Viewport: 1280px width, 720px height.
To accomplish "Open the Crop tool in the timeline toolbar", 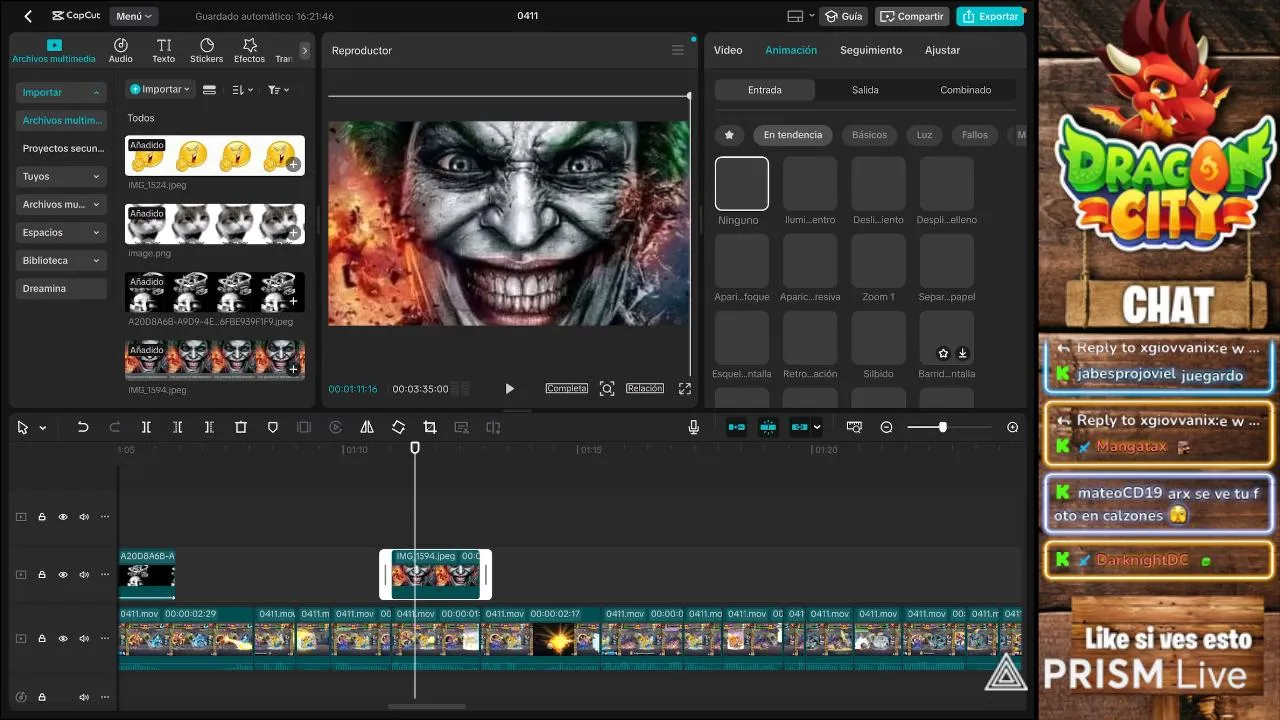I will click(430, 427).
